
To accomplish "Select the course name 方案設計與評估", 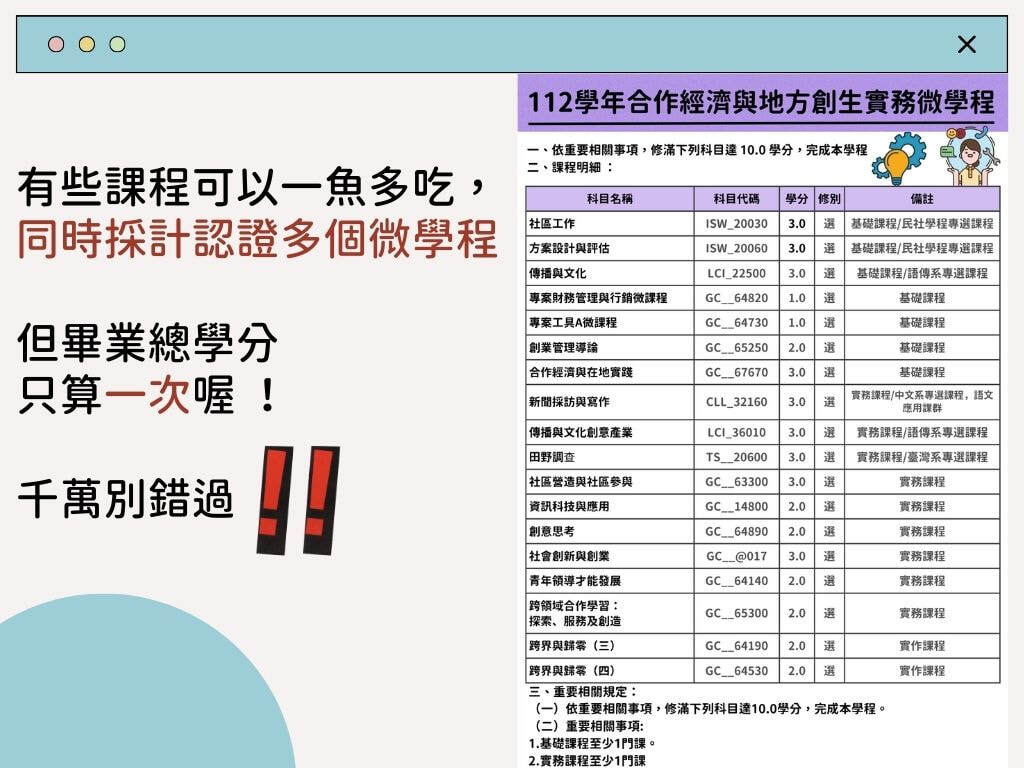I will (x=569, y=249).
